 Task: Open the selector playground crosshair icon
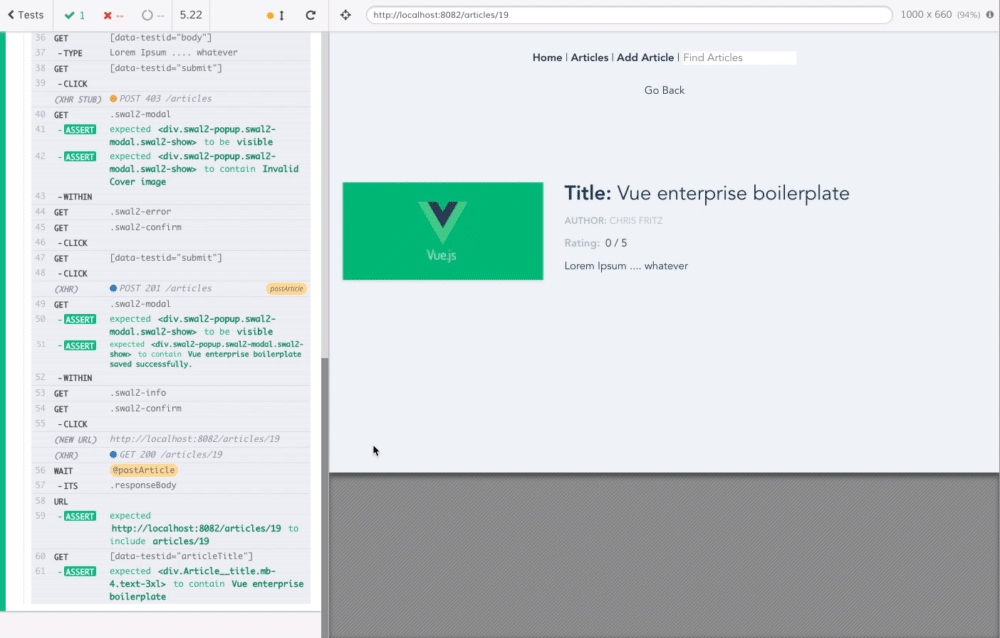coord(346,15)
